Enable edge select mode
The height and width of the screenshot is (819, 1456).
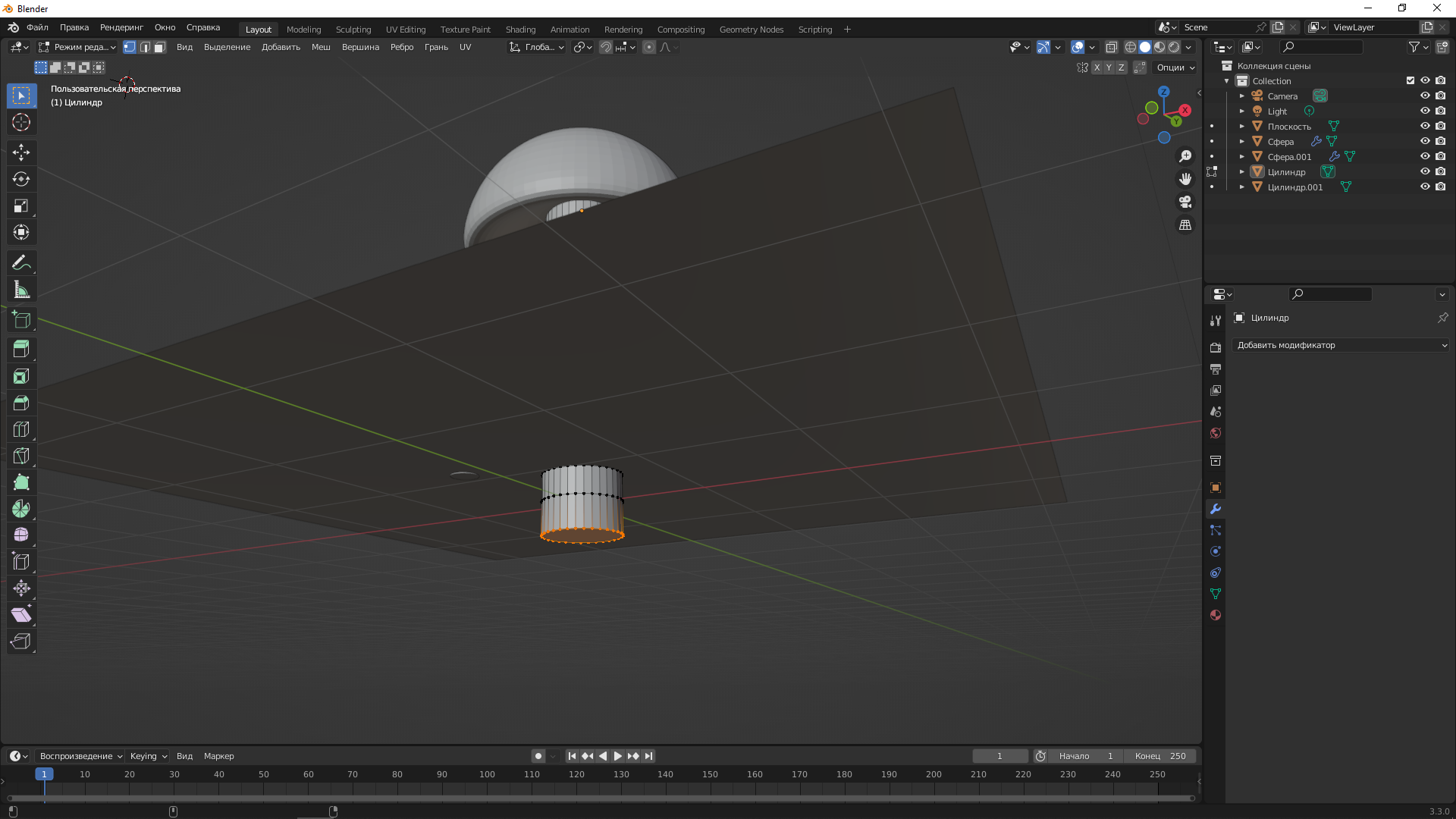point(145,47)
